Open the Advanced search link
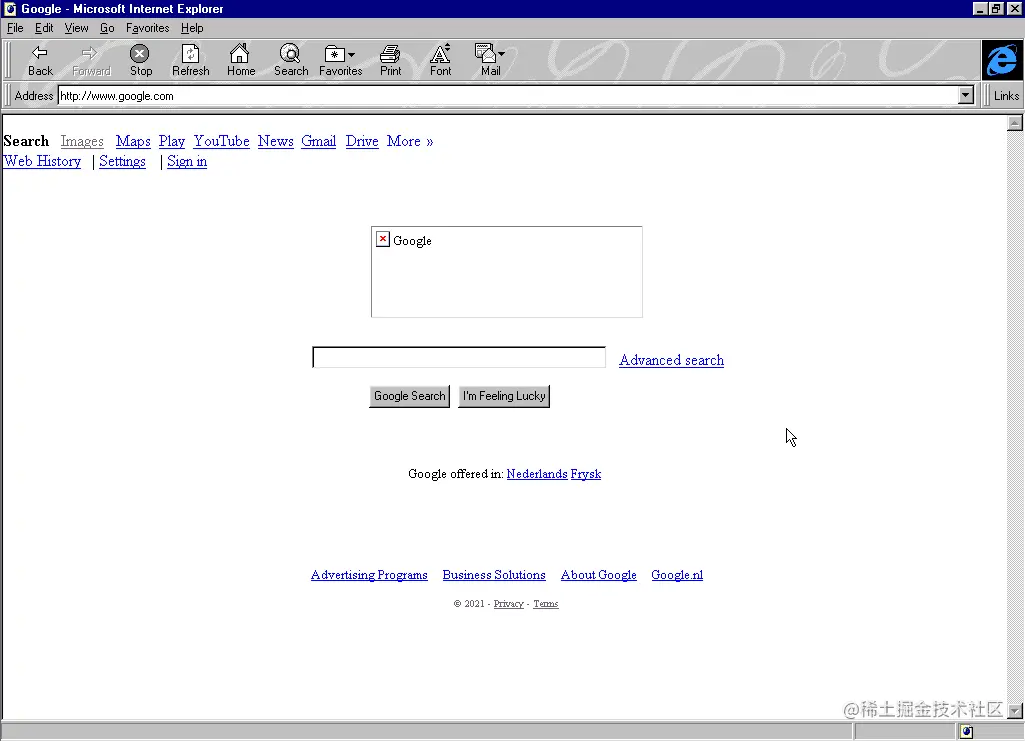The image size is (1025, 741). 671,360
